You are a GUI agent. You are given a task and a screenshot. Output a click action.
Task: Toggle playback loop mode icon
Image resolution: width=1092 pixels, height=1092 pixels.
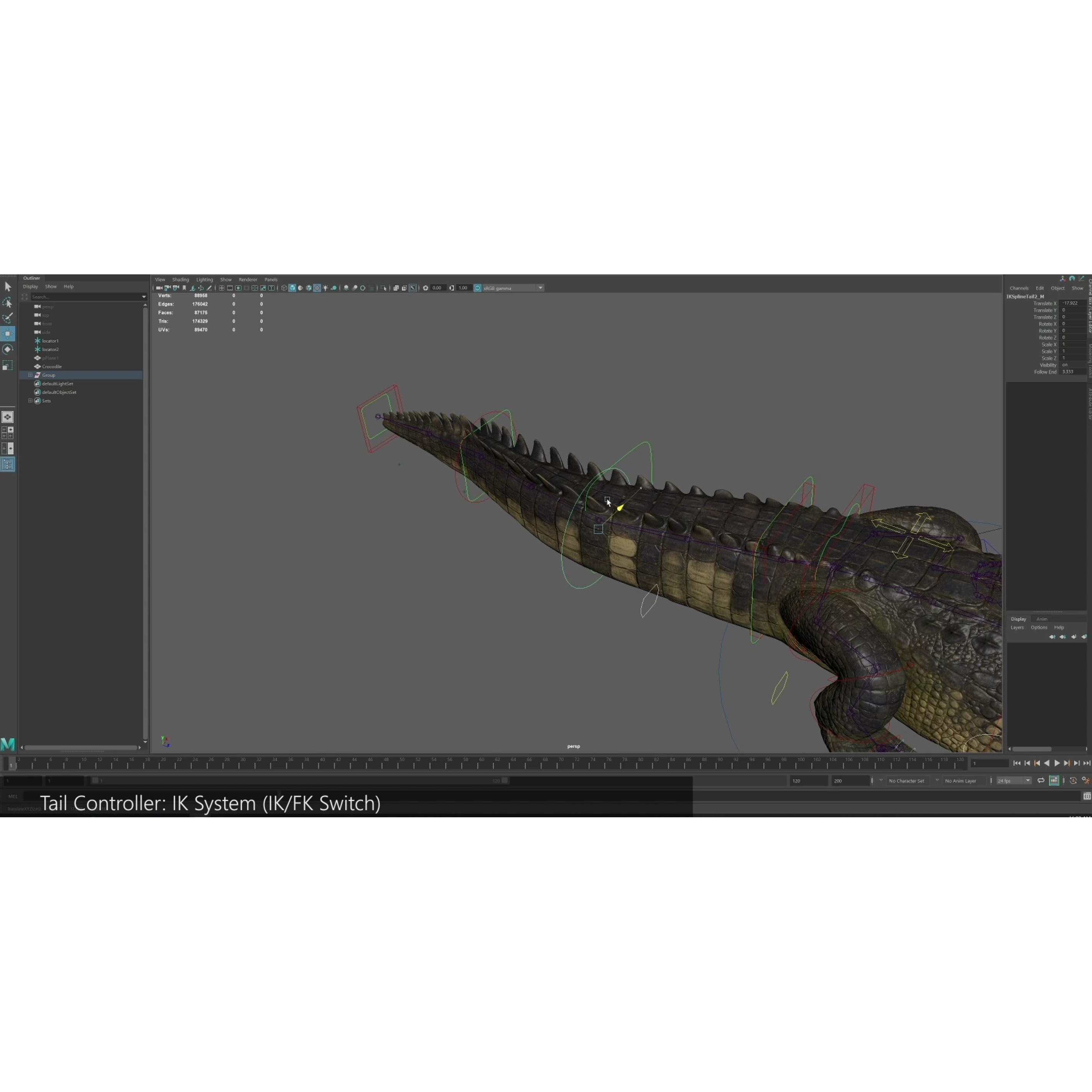point(1041,780)
